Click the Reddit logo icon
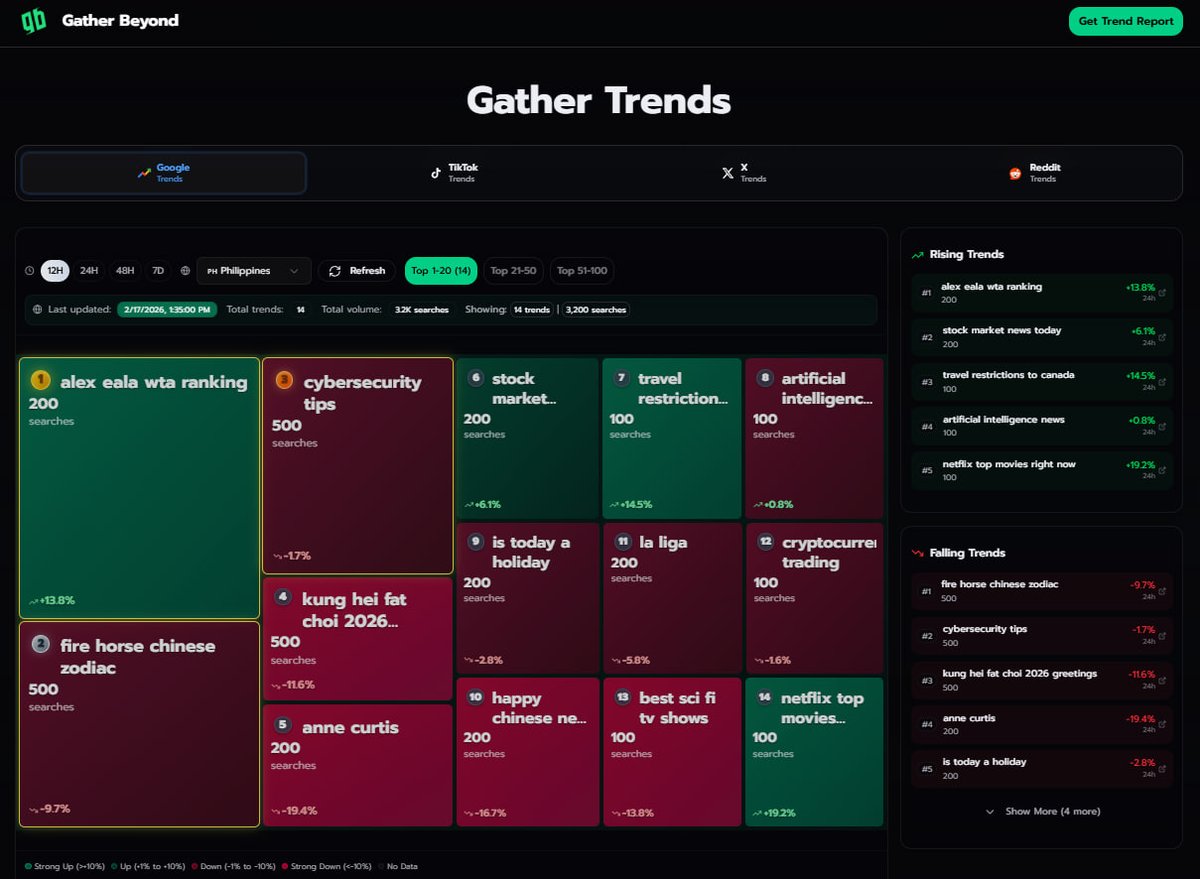The height and width of the screenshot is (879, 1200). (1015, 173)
